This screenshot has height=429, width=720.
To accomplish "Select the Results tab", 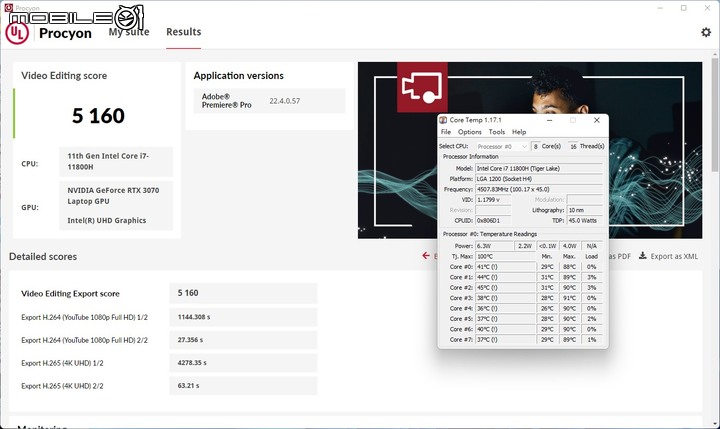I will tap(184, 32).
